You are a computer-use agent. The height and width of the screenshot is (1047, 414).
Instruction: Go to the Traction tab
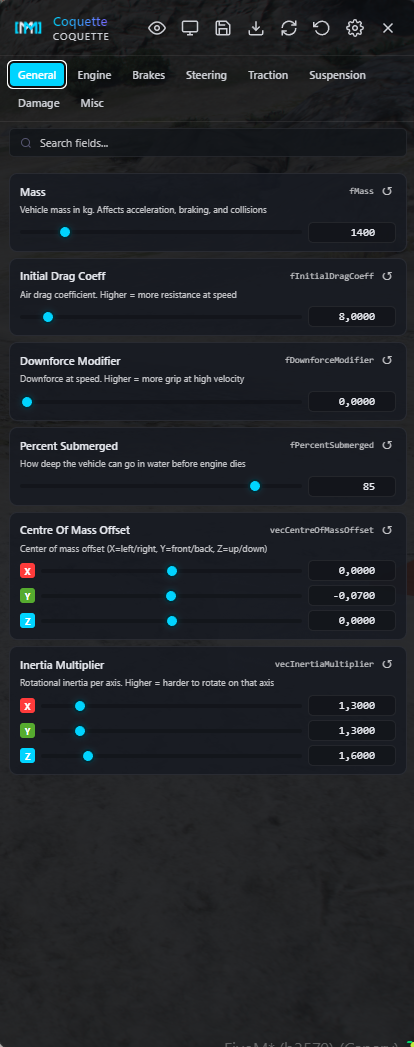point(268,75)
